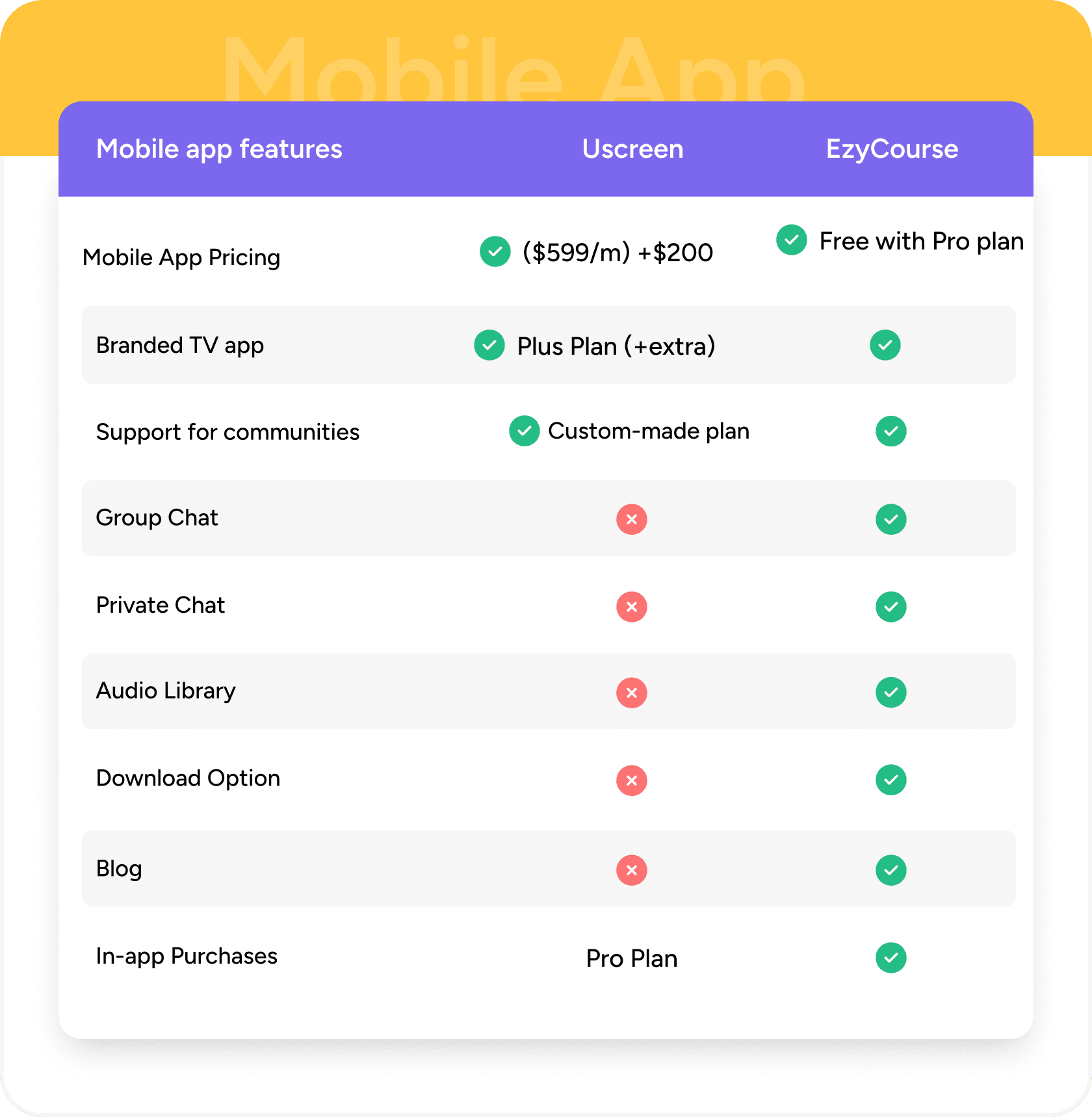Select the Uscreen column header
The height and width of the screenshot is (1117, 1092).
632,149
